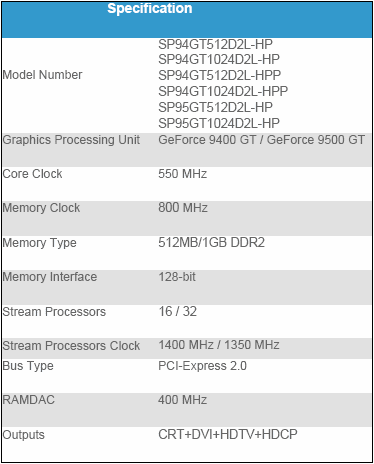Click model SP94GT512D2L-HPP text
This screenshot has height=464, width=374.
point(219,75)
